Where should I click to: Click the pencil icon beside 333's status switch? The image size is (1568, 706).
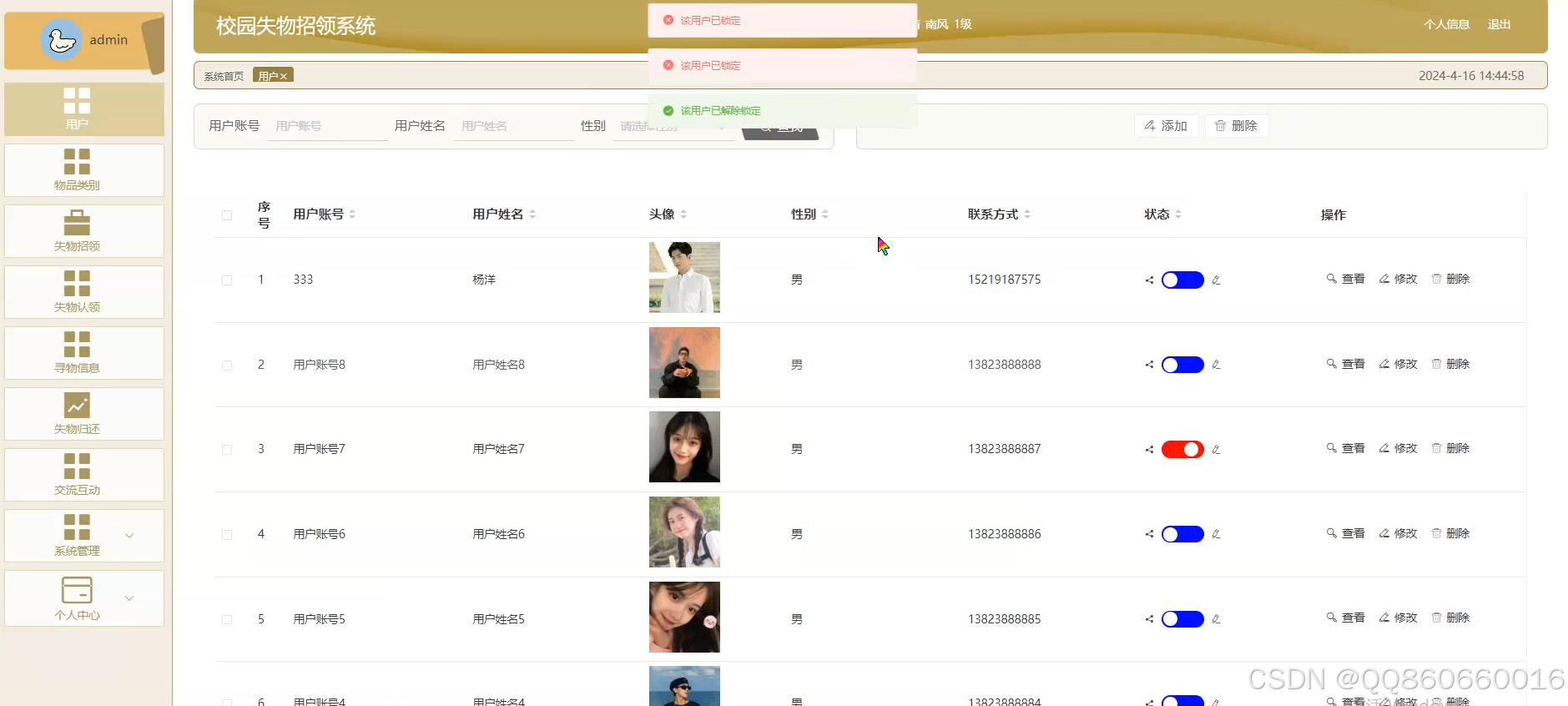point(1216,280)
